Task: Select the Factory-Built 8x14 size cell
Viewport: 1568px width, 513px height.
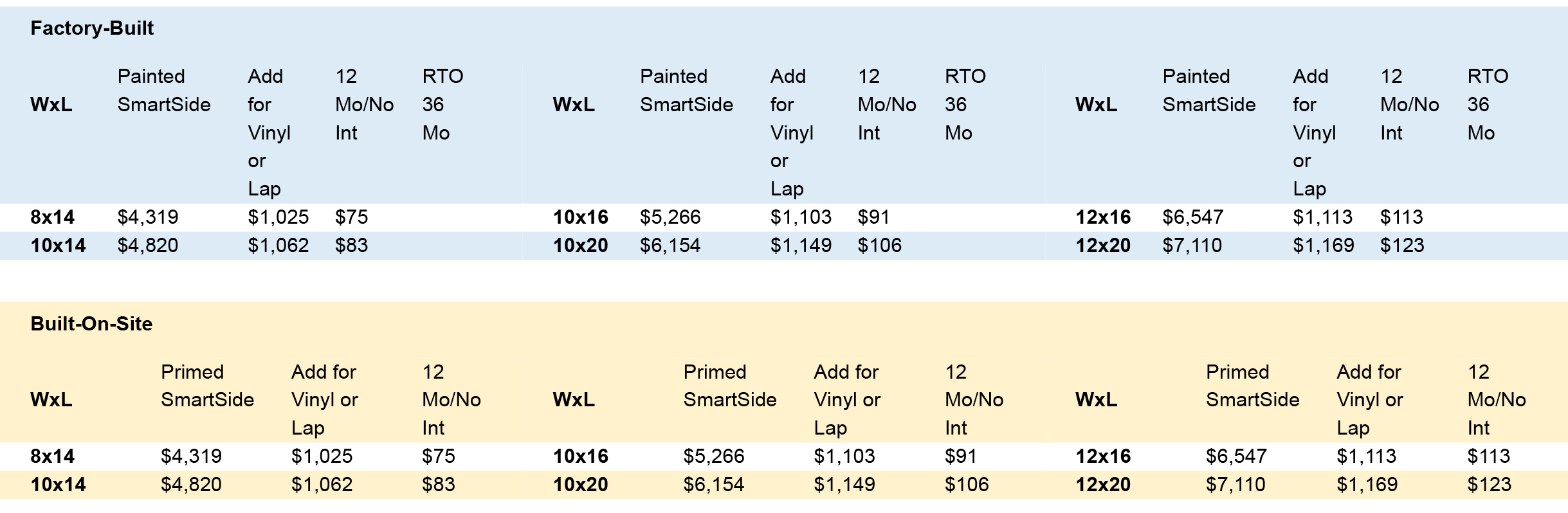Action: pos(52,217)
